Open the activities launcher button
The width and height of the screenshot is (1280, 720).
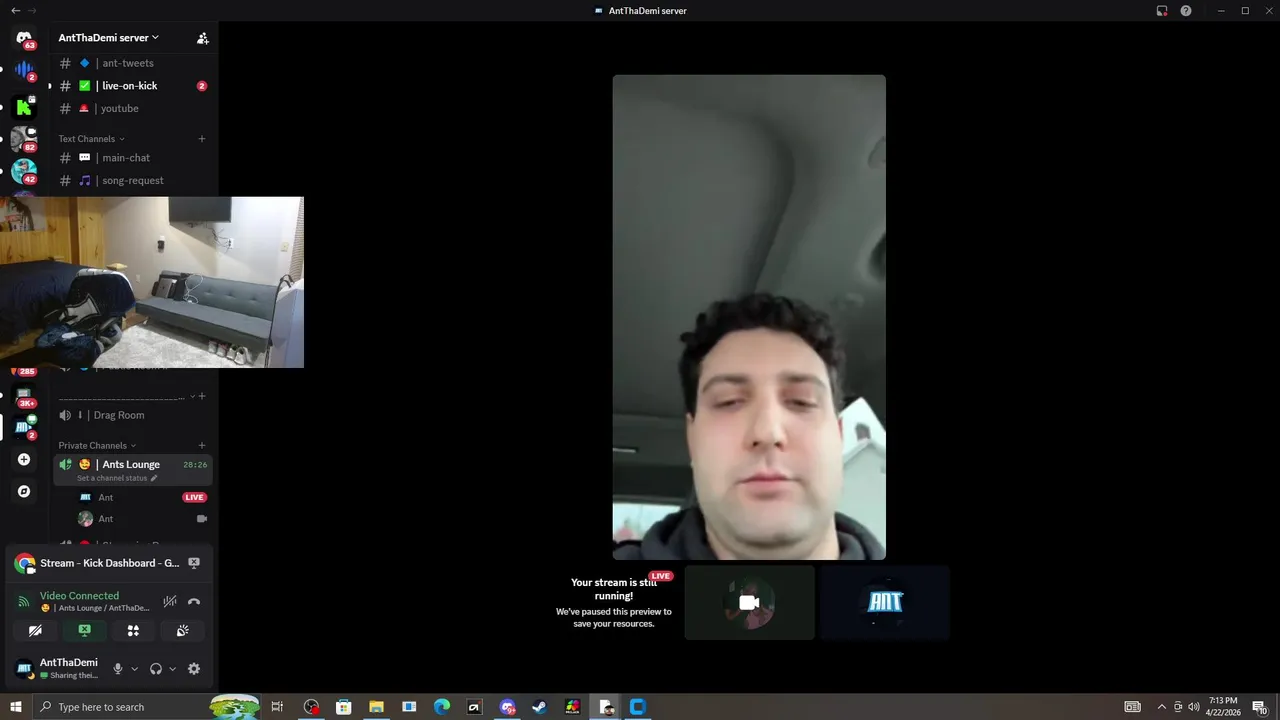(133, 630)
